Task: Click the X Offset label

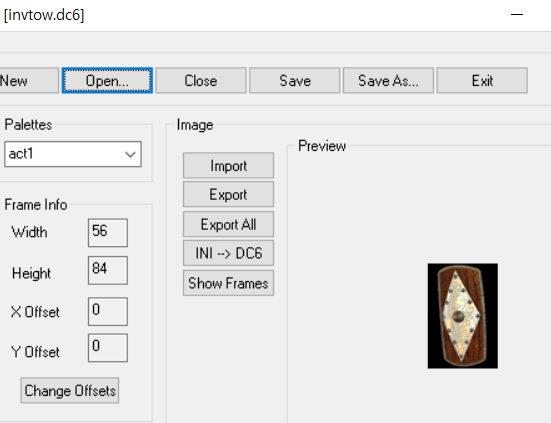Action: pos(35,312)
